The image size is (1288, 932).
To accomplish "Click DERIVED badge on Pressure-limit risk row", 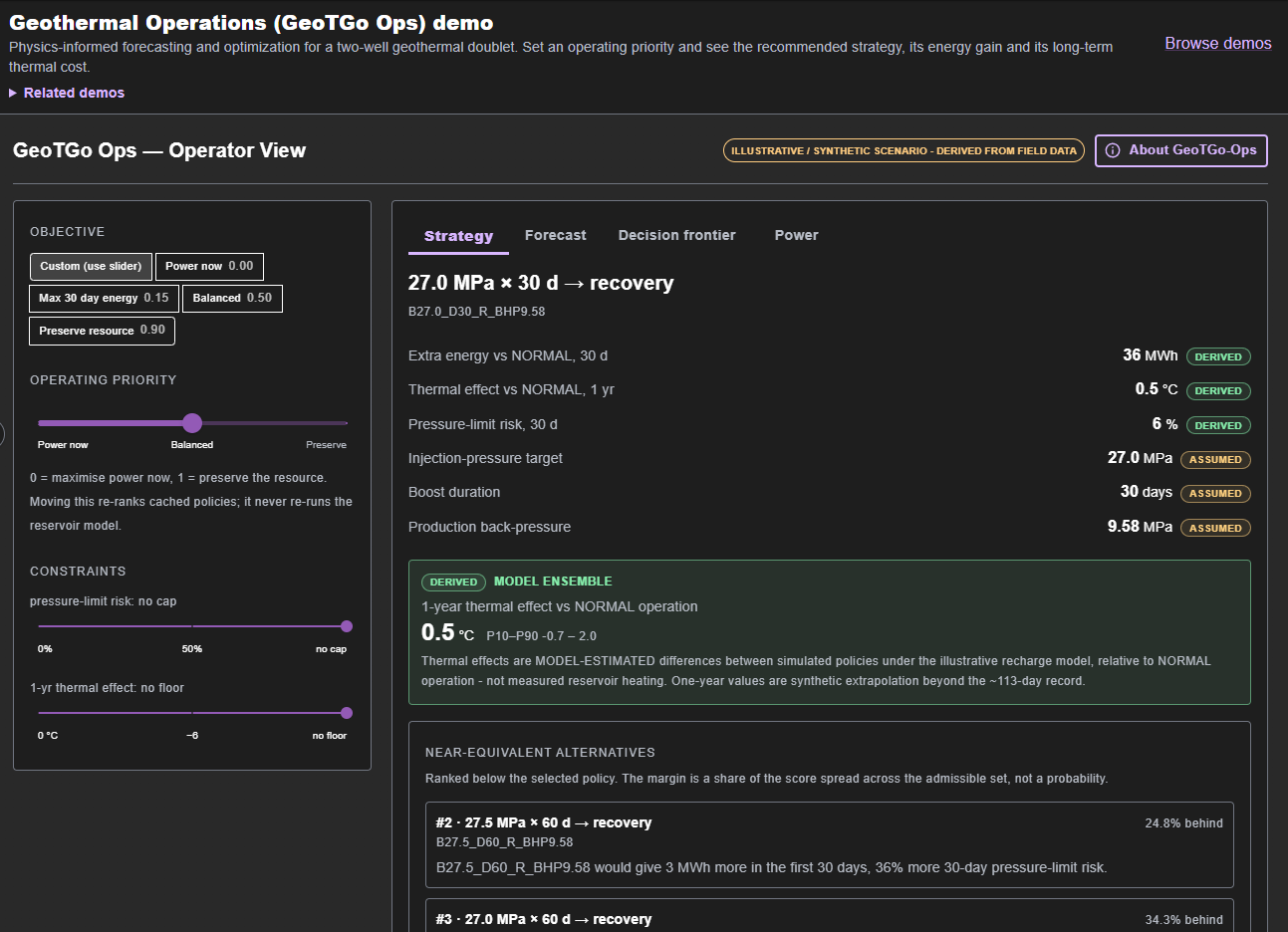I will (x=1218, y=425).
